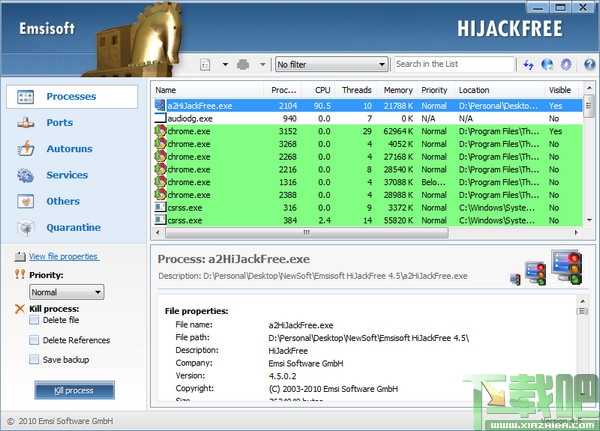
Task: Click the process list scroll down arrow
Action: (x=589, y=220)
